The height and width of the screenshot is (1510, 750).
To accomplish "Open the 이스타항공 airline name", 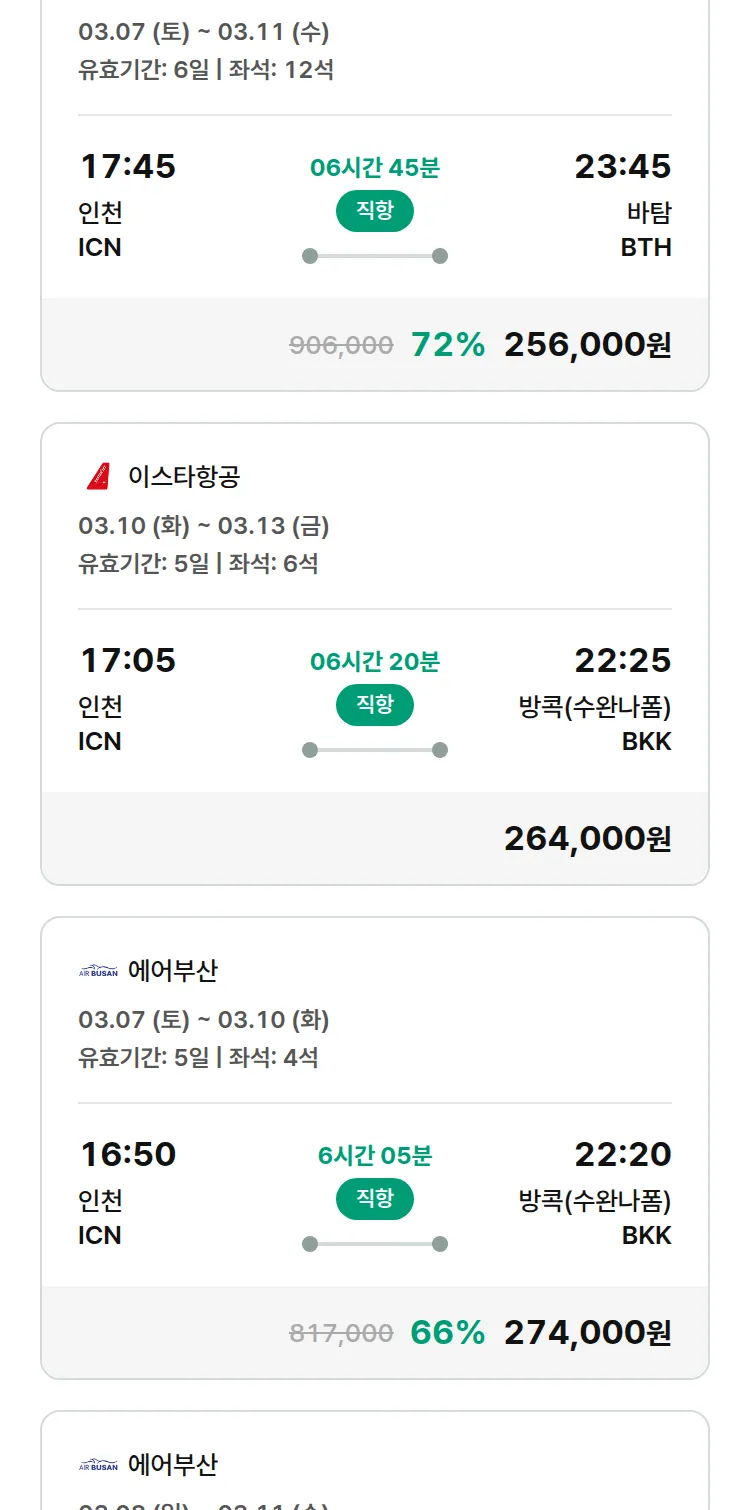I will 184,477.
